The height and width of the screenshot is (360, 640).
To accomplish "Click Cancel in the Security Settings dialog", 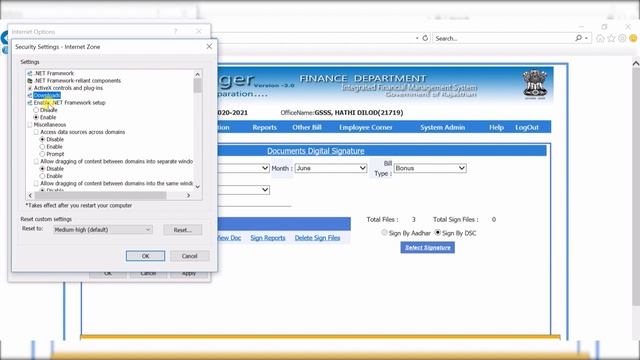I will click(x=189, y=256).
